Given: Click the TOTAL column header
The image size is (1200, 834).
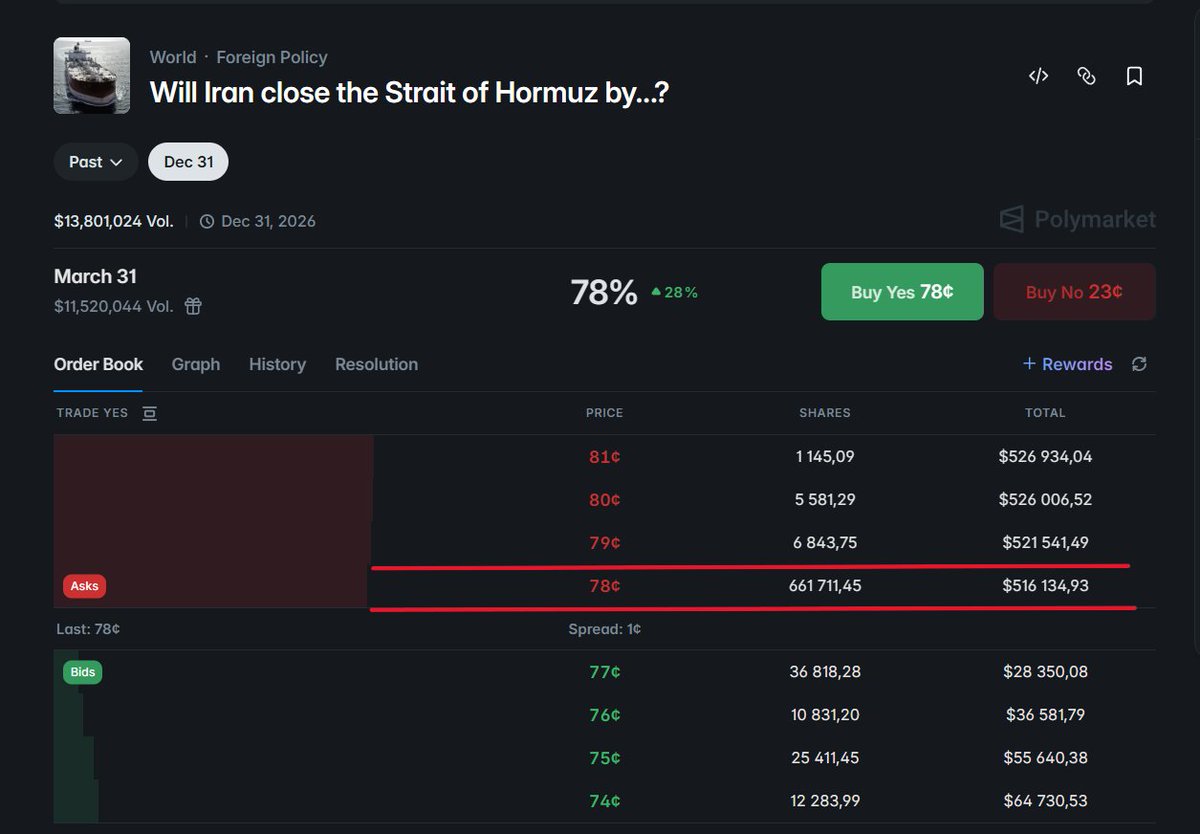Looking at the screenshot, I should click(x=1045, y=413).
